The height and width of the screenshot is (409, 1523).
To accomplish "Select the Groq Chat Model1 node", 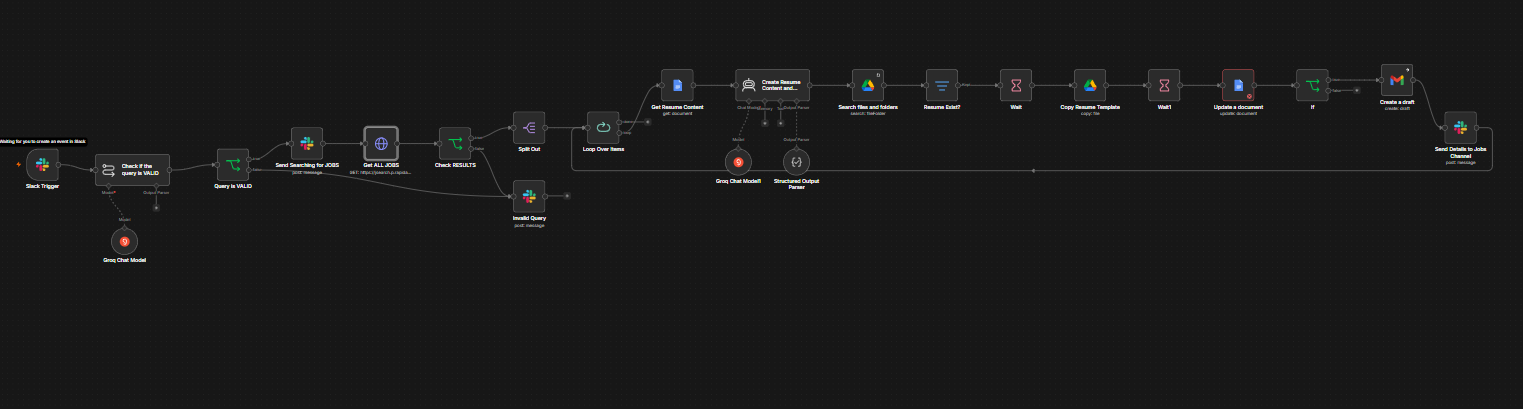I will (x=739, y=160).
